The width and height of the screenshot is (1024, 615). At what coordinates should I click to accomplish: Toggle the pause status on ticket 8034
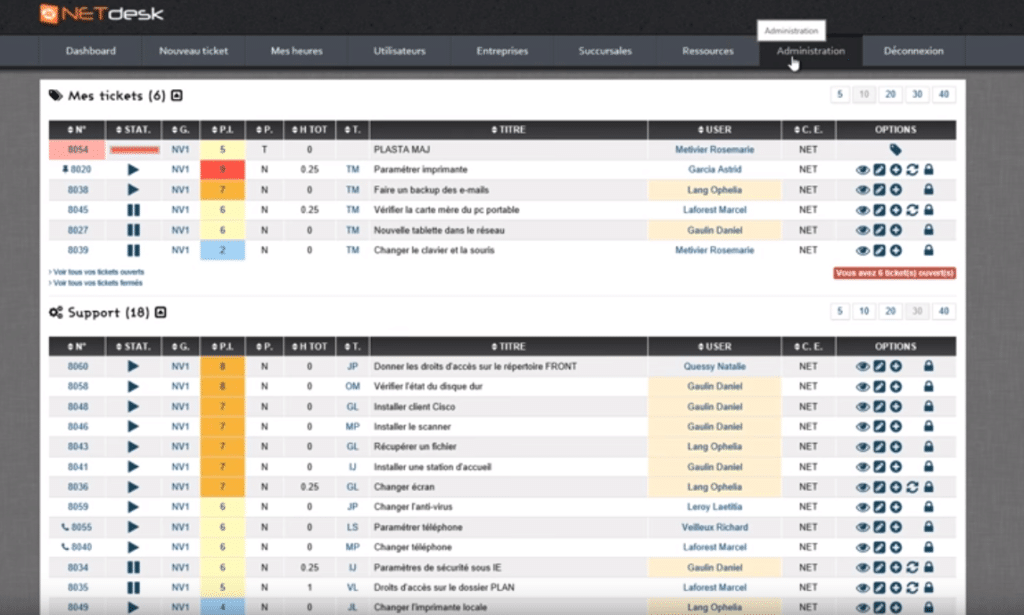coord(134,567)
